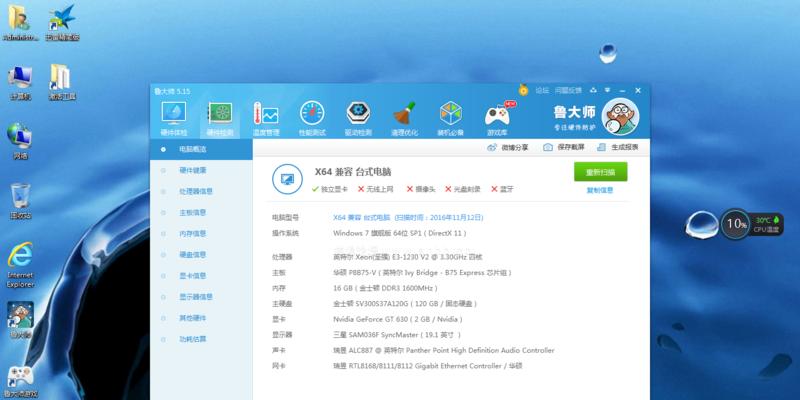Viewport: 800px width, 400px height.
Task: Click the Nvidia GeForce GT 630 value
Action: click(x=398, y=319)
